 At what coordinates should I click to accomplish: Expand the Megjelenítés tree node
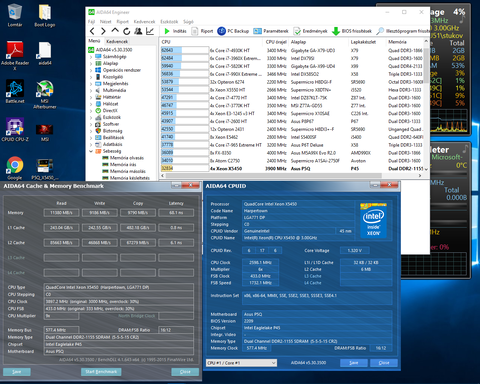[x=91, y=84]
